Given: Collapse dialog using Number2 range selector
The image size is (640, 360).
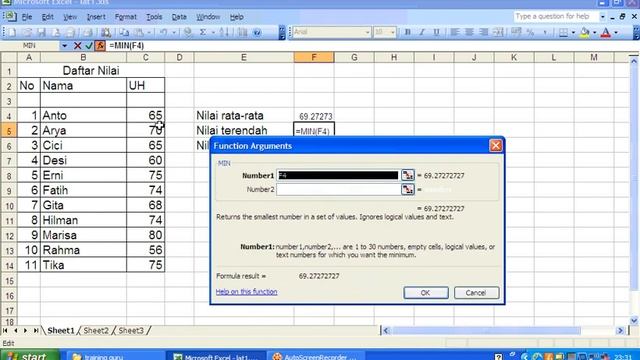Looking at the screenshot, I should tap(407, 189).
